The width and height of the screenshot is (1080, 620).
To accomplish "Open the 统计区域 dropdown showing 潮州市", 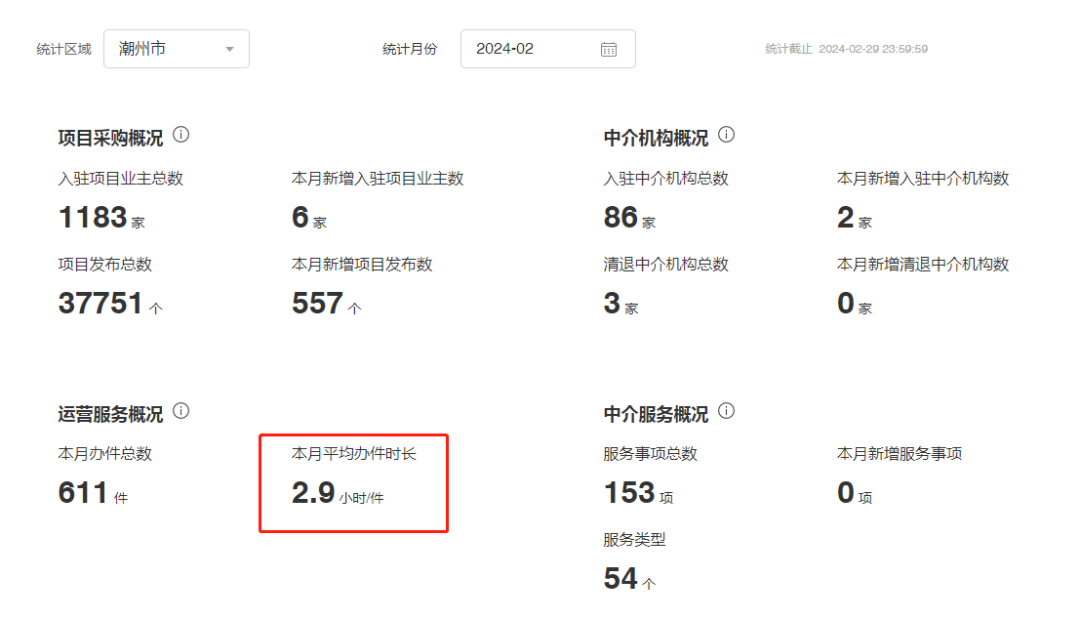I will click(x=176, y=49).
